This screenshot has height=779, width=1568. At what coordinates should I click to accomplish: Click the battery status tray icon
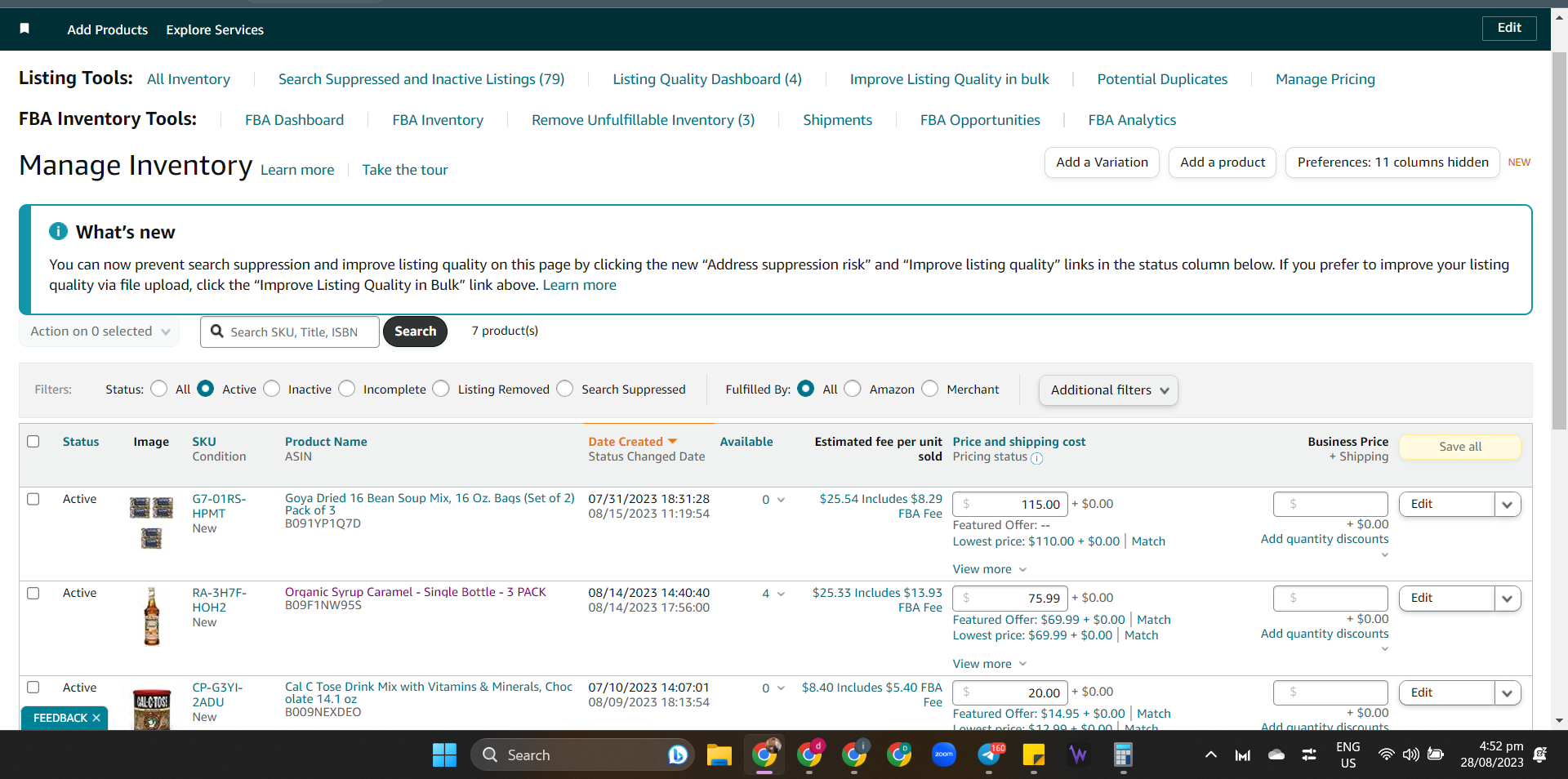coord(1436,755)
